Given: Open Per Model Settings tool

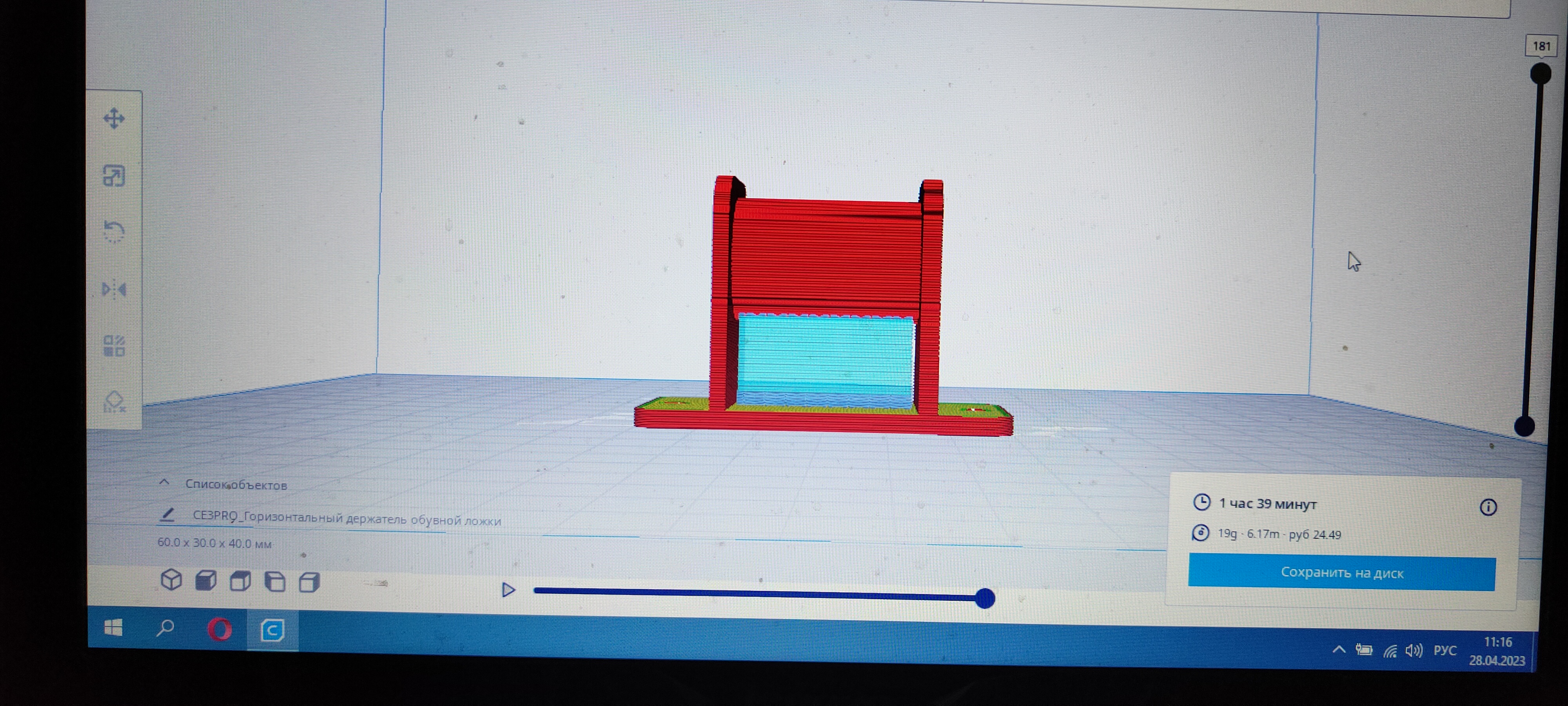Looking at the screenshot, I should click(x=114, y=346).
